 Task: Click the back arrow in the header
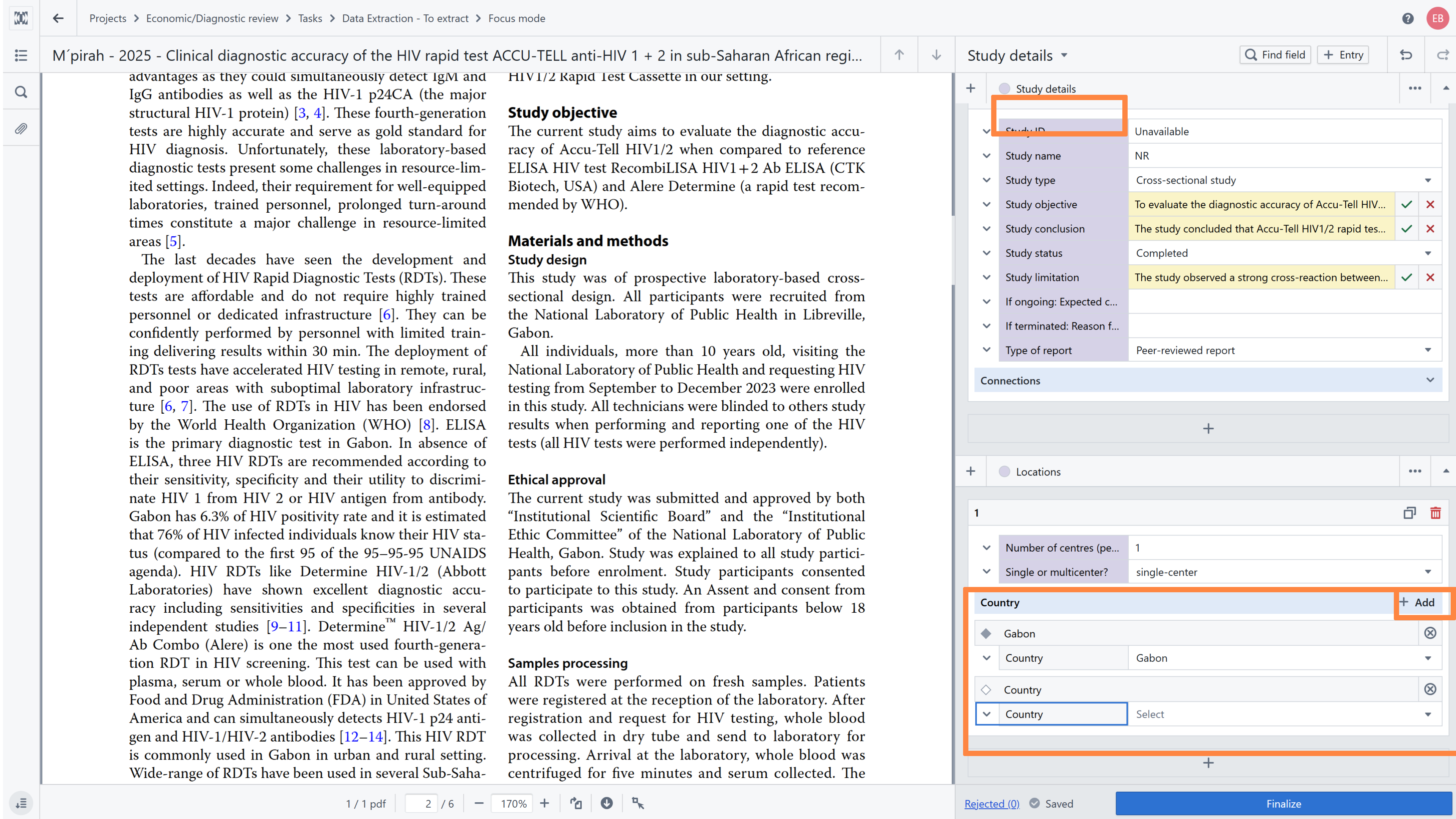point(58,18)
